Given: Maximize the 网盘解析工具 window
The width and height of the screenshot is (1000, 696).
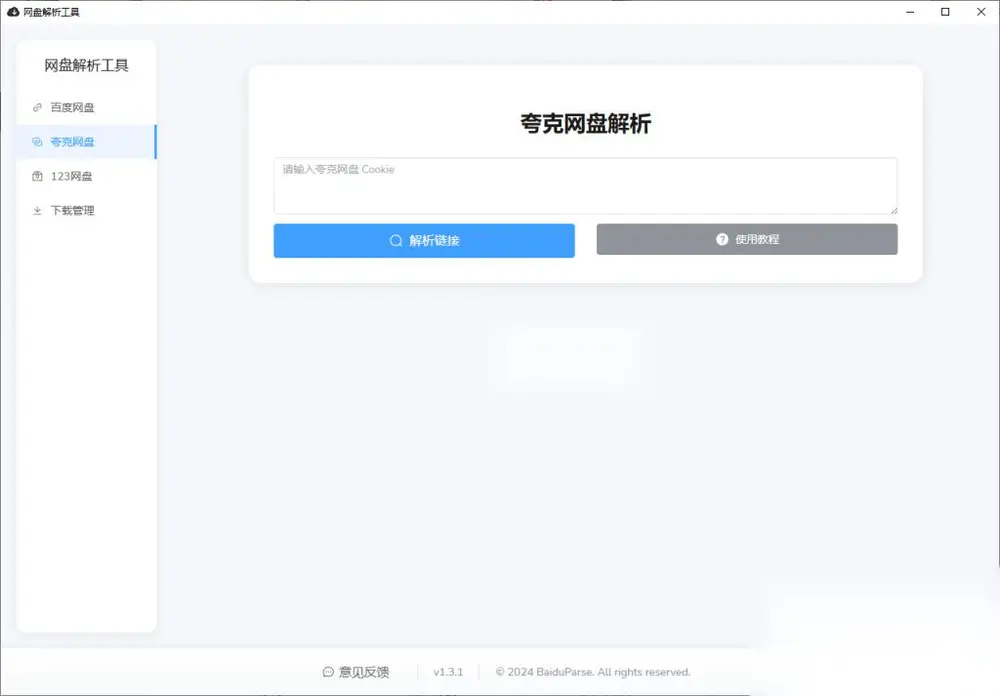Looking at the screenshot, I should [945, 12].
